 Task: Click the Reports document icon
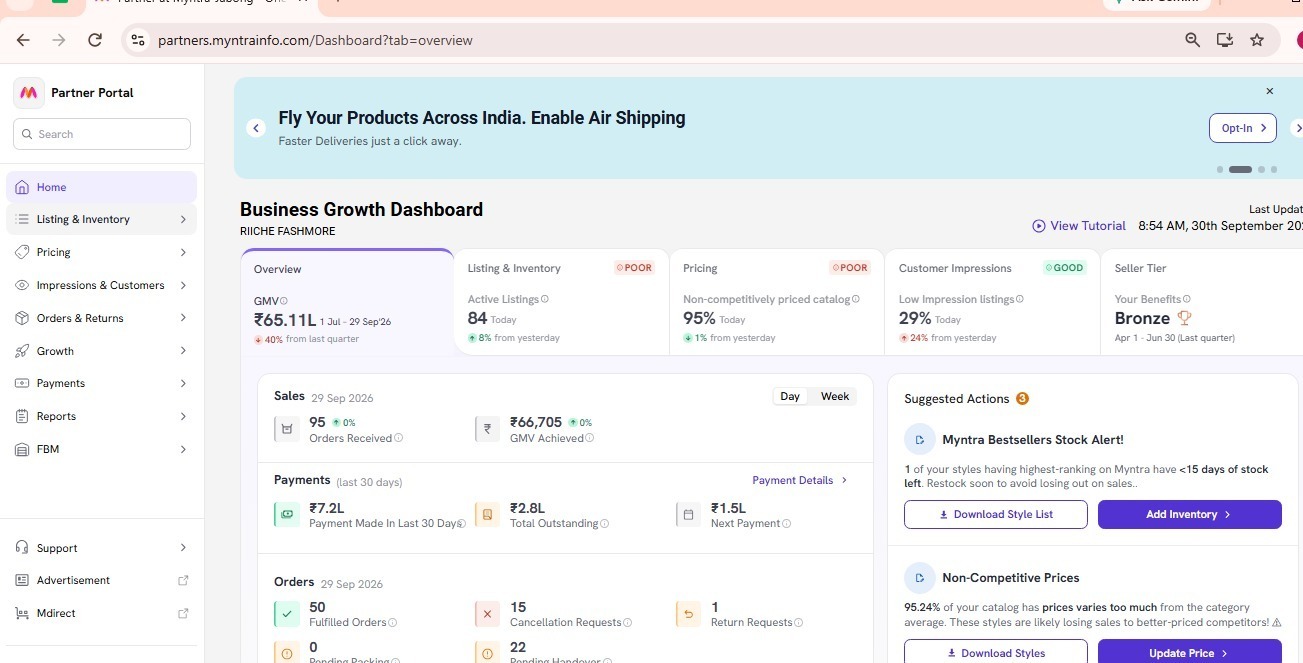(22, 416)
